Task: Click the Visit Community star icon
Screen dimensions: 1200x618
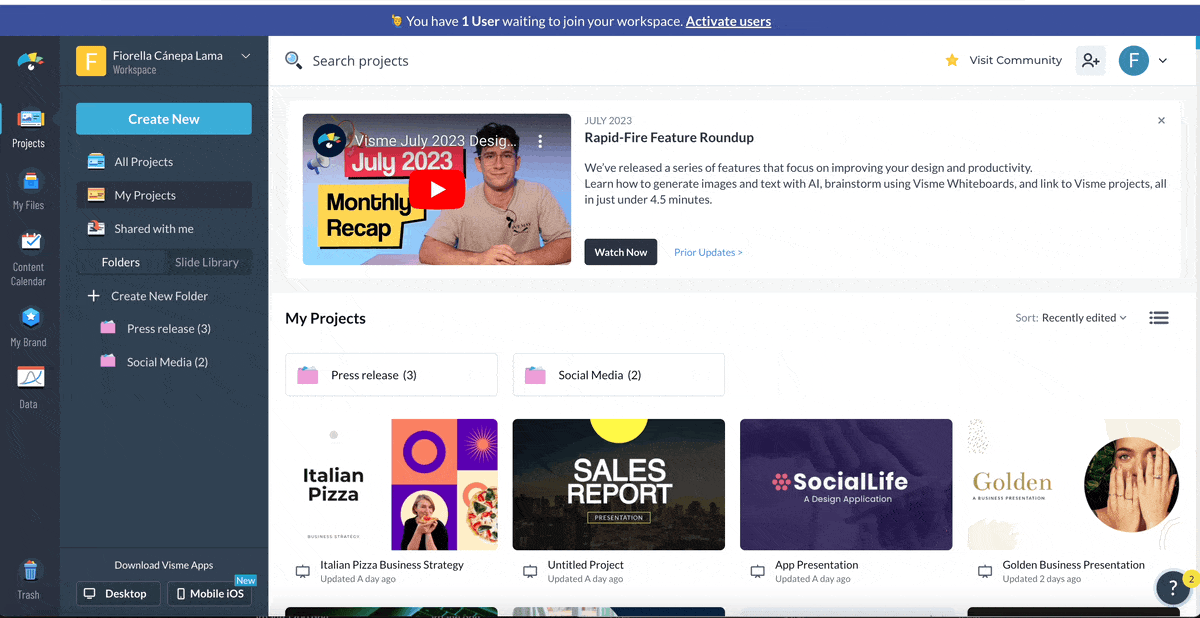Action: [952, 60]
